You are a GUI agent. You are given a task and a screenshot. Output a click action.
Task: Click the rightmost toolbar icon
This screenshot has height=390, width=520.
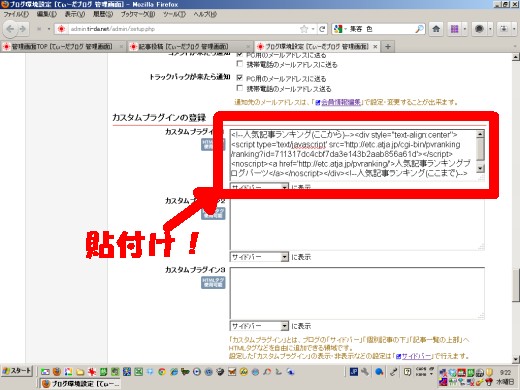504,29
